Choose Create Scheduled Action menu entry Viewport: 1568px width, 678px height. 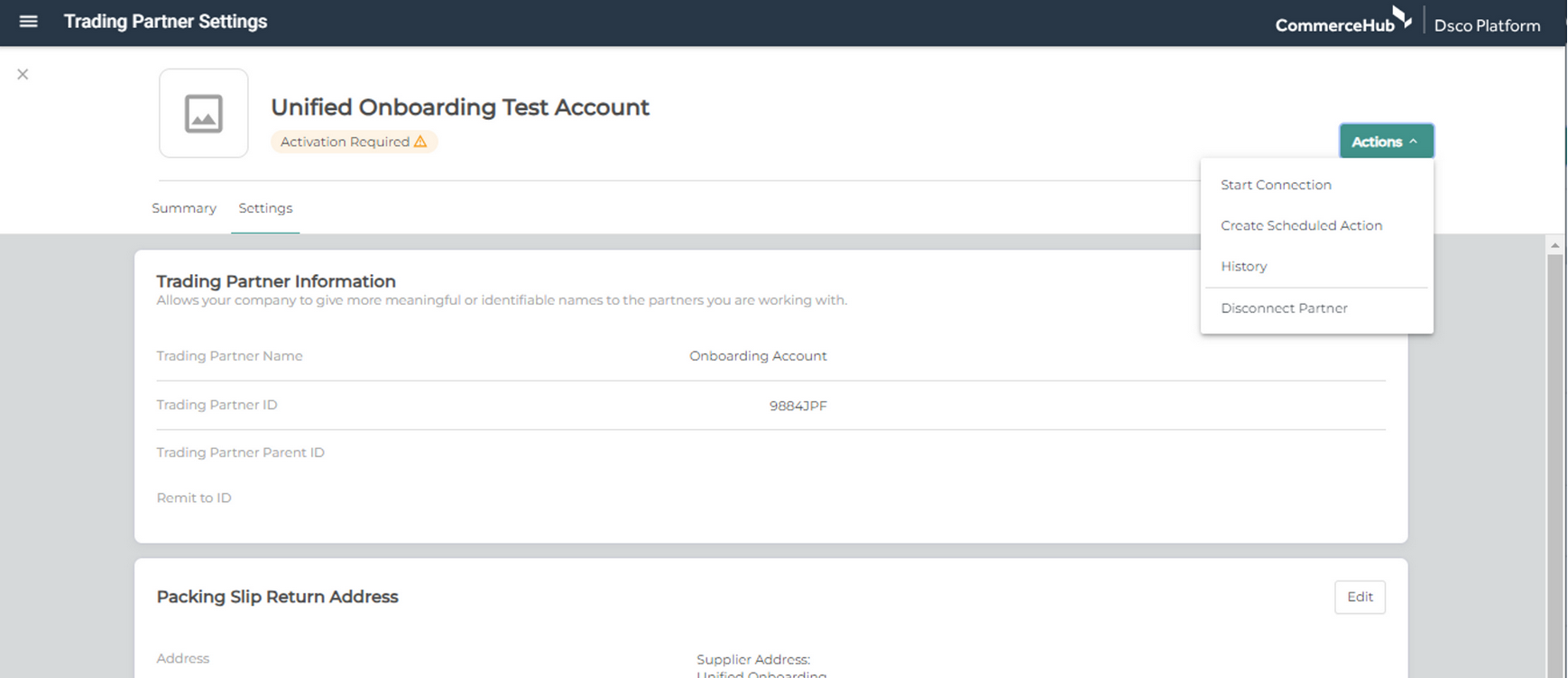1301,225
